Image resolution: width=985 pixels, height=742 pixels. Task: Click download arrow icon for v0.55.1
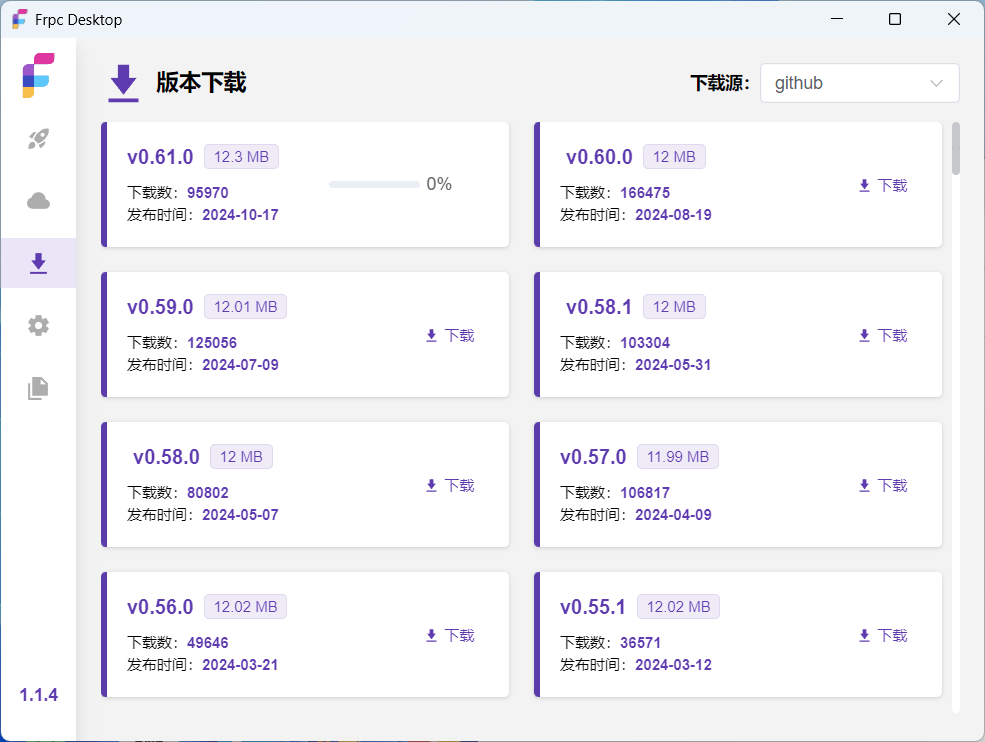[865, 636]
